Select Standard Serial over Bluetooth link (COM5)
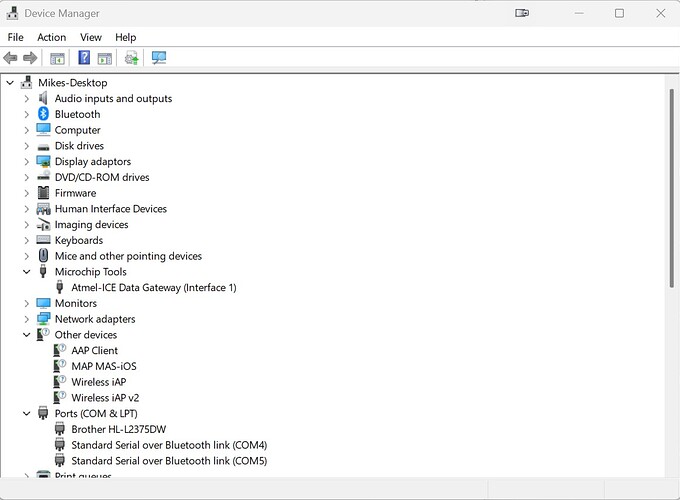 pyautogui.click(x=169, y=461)
